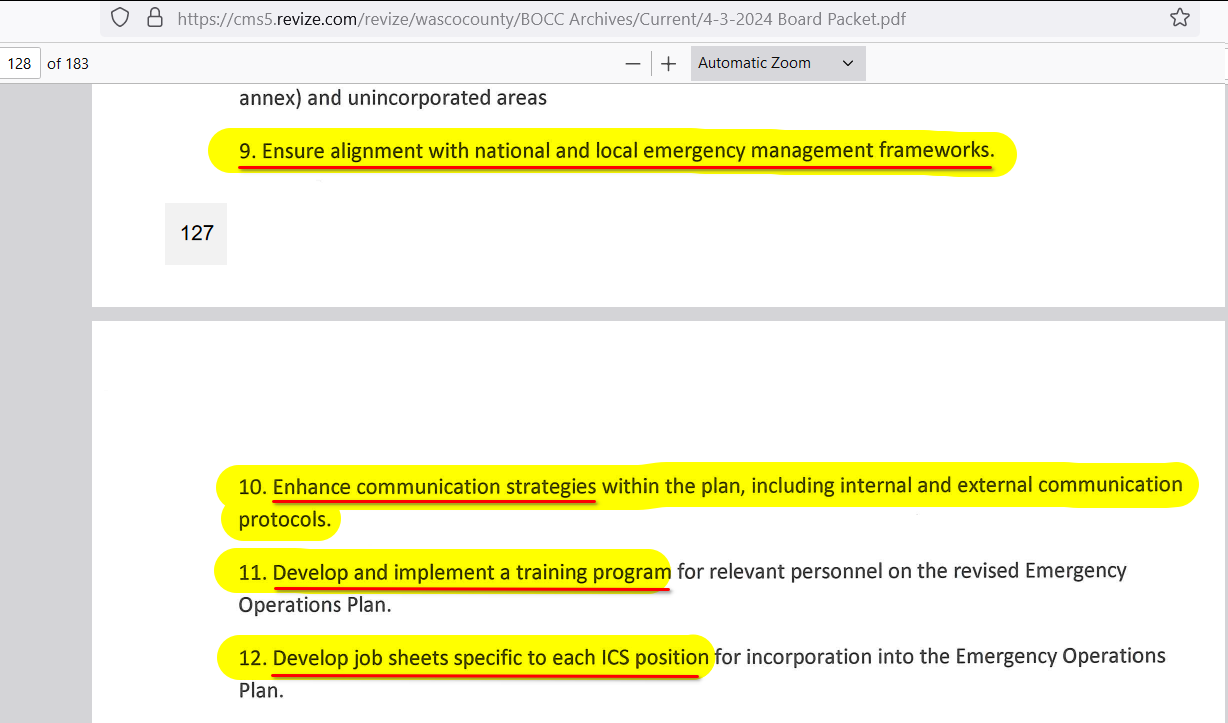Bookmark this page with the star icon
The width and height of the screenshot is (1228, 723).
coord(1180,17)
